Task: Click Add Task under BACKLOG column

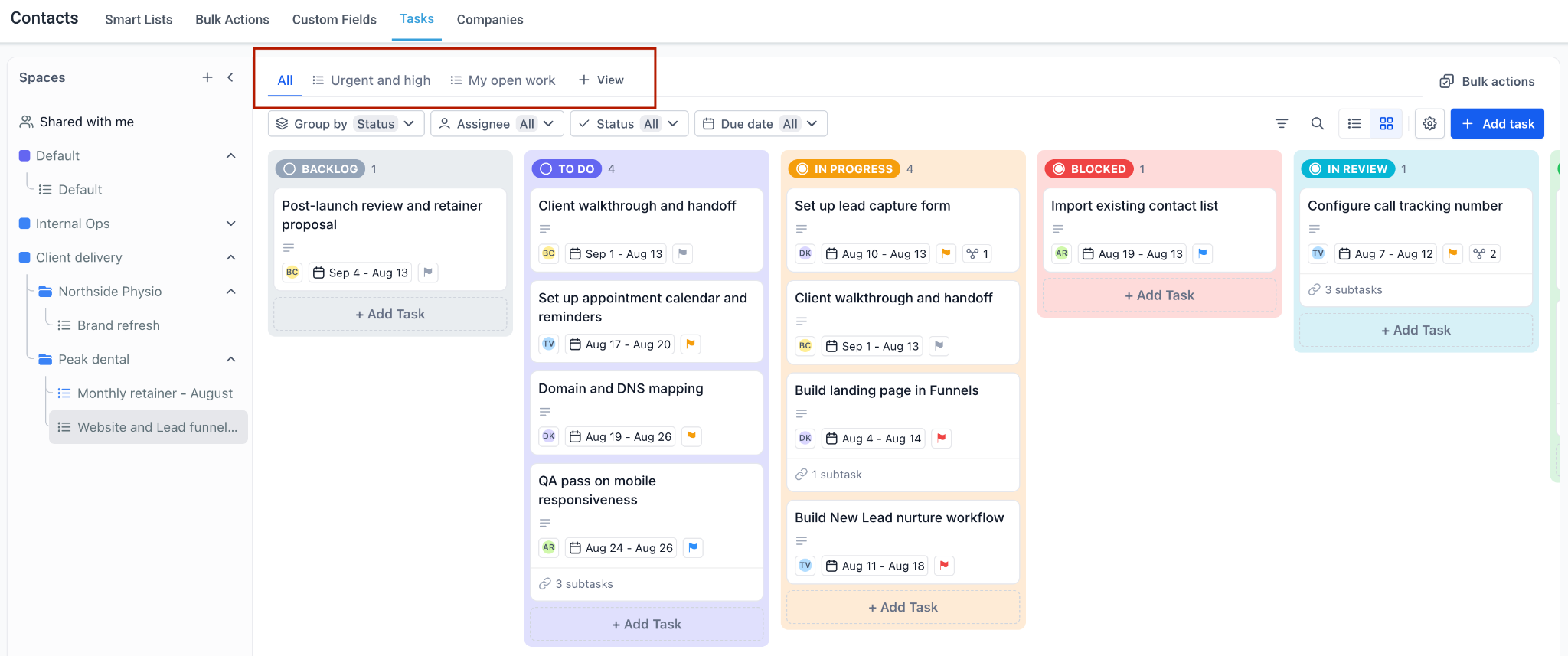Action: (390, 314)
